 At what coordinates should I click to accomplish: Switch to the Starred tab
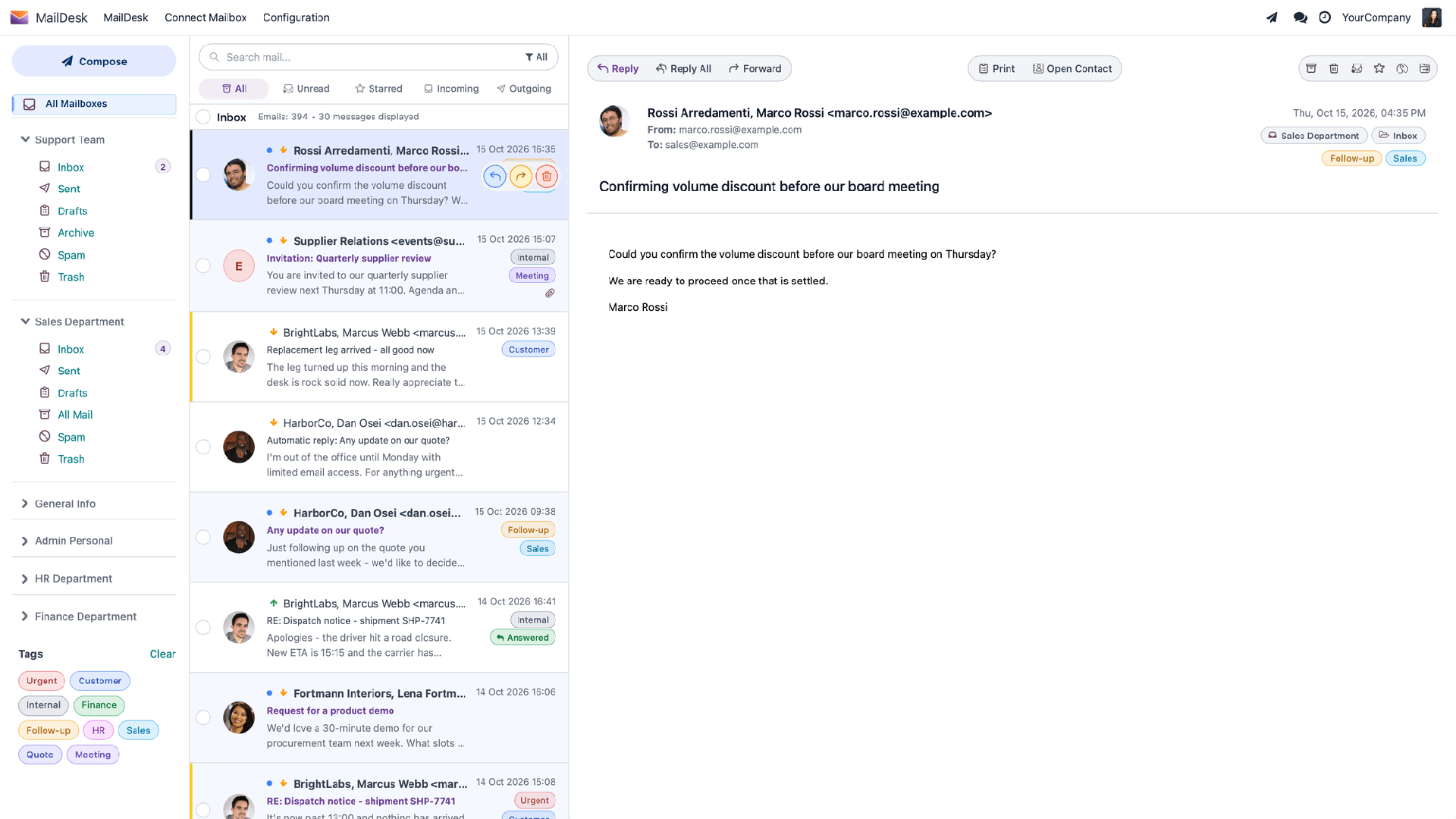point(378,89)
